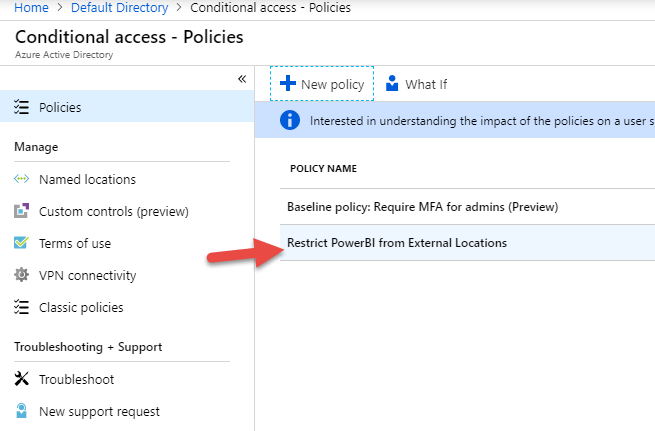
Task: Click the Home breadcrumb link
Action: click(31, 8)
